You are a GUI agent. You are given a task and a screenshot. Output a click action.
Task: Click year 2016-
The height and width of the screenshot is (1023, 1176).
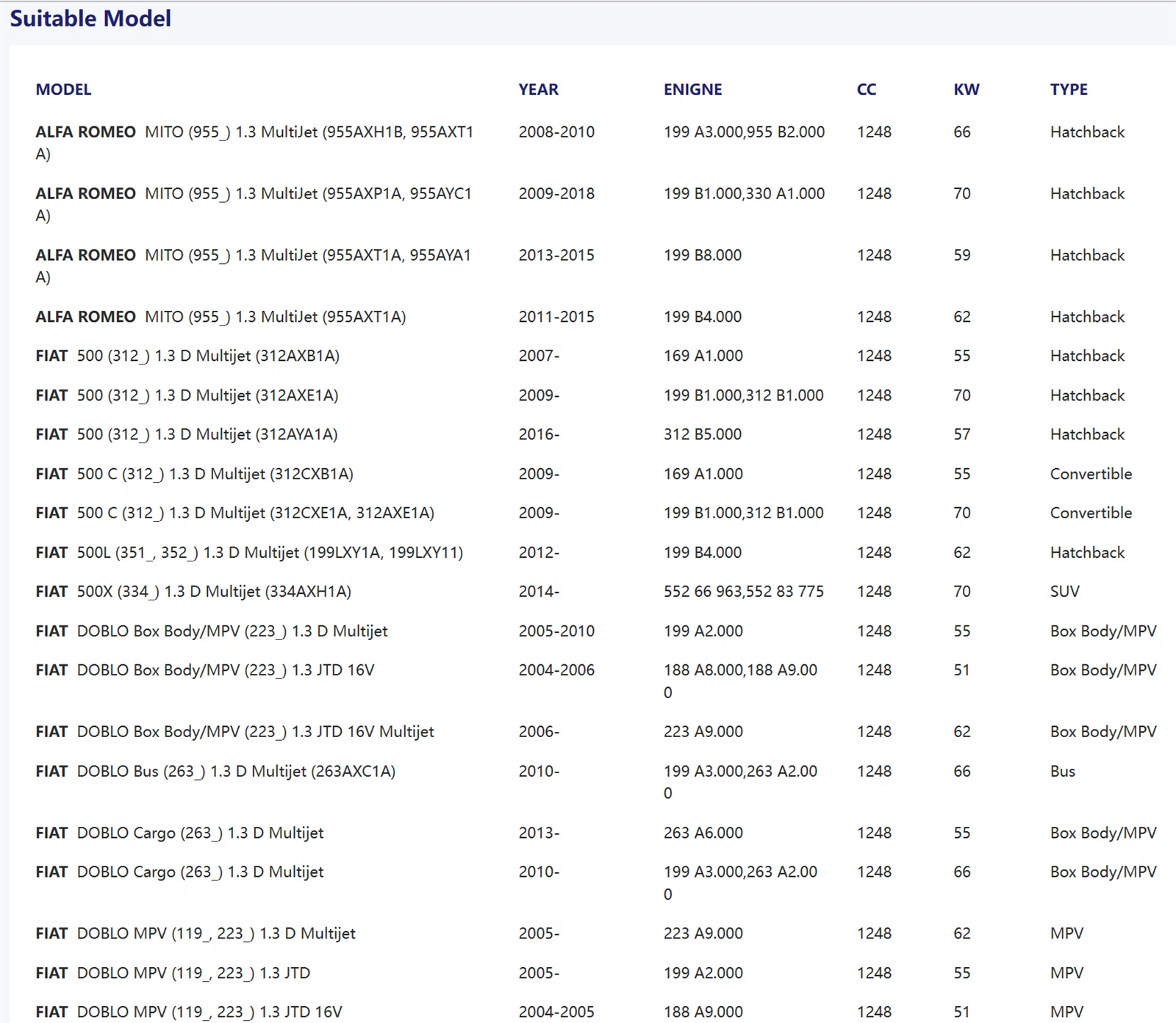(539, 435)
